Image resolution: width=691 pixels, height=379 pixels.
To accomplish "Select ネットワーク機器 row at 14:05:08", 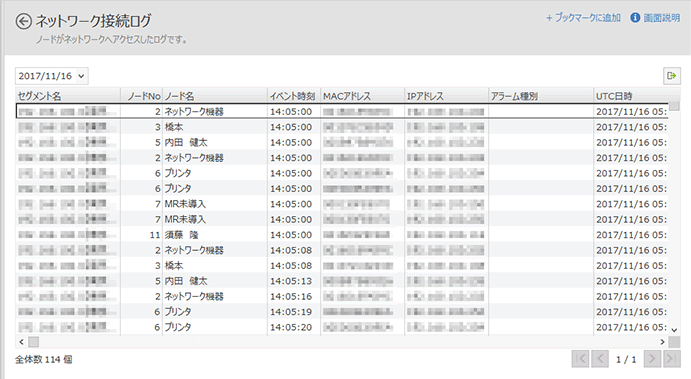I will click(x=342, y=250).
